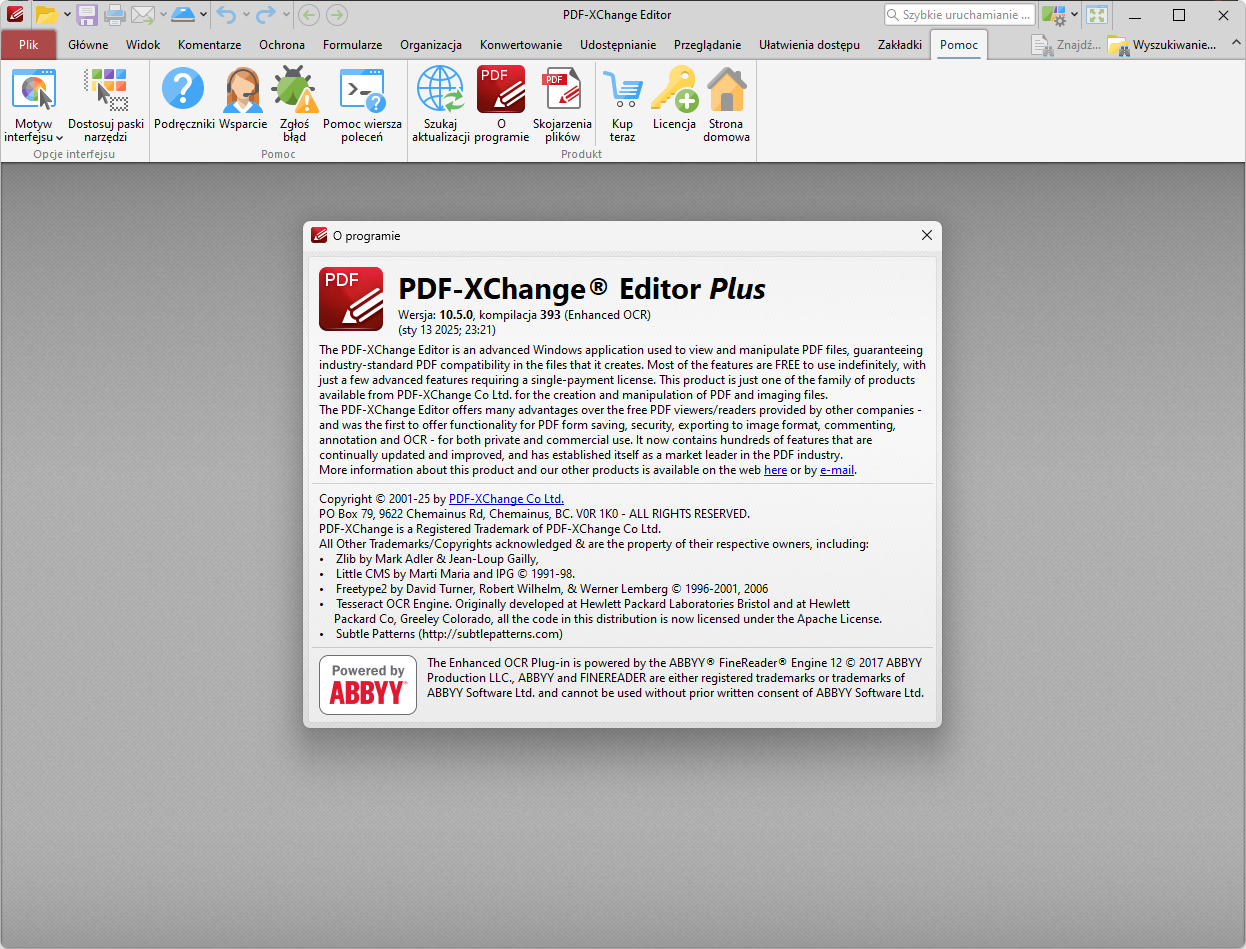This screenshot has width=1246, height=949.
Task: Switch to the Widok tab
Action: pos(143,45)
